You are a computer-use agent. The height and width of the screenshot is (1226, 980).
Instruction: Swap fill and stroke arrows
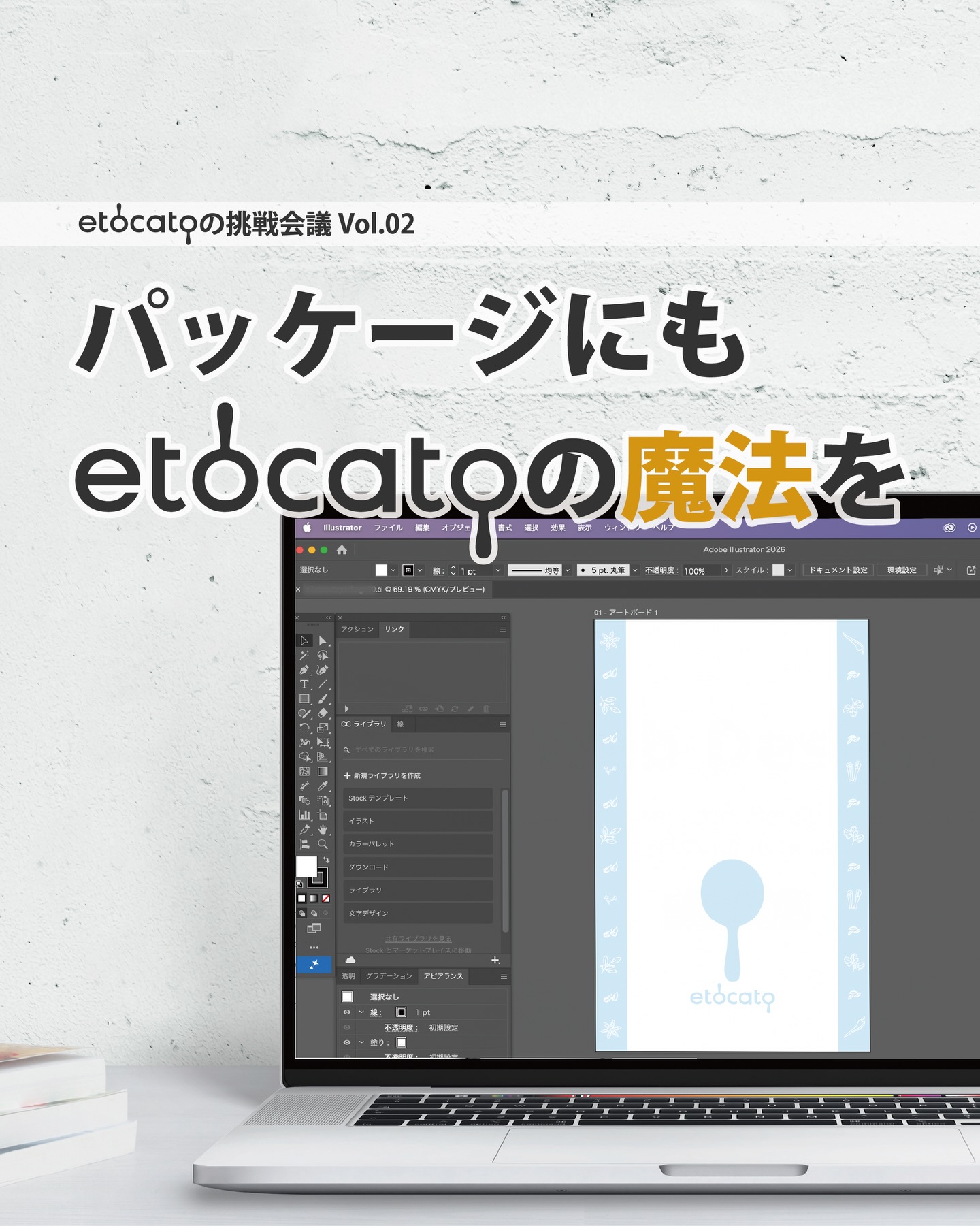[x=326, y=860]
